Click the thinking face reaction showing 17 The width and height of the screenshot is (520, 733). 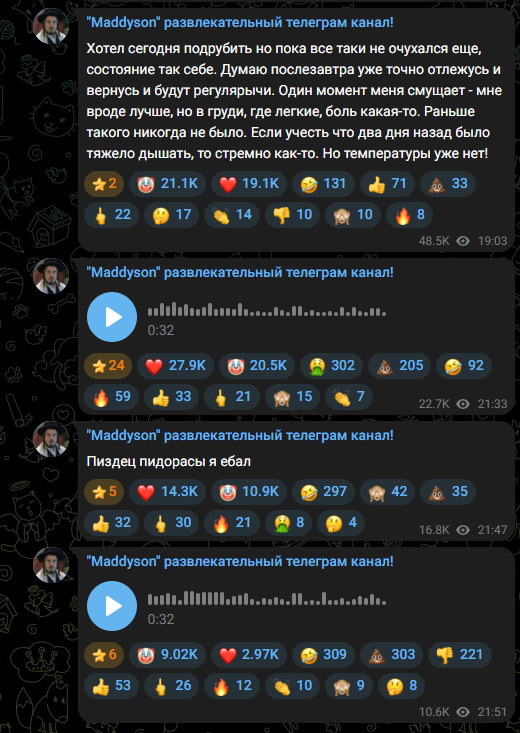[172, 215]
